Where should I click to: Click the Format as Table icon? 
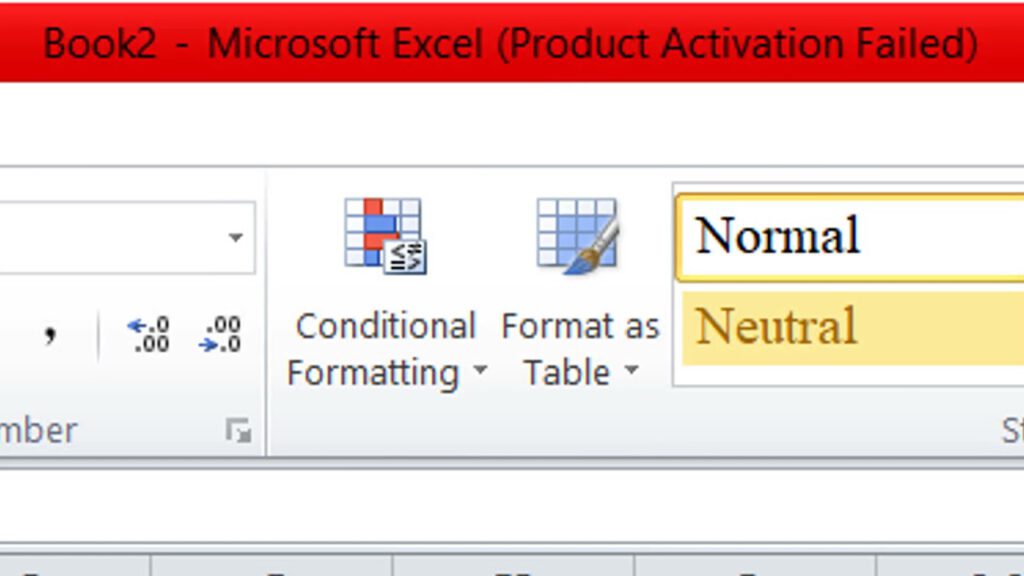pos(577,235)
